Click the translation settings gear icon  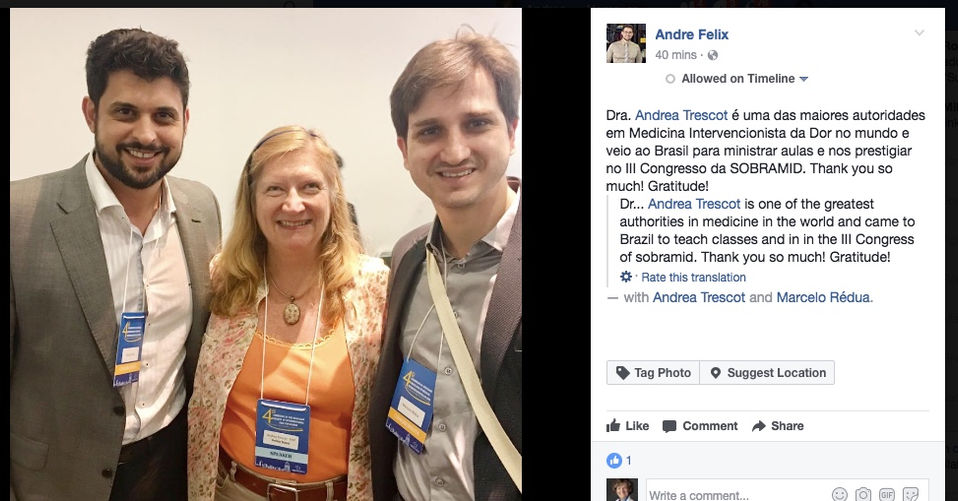(x=626, y=277)
